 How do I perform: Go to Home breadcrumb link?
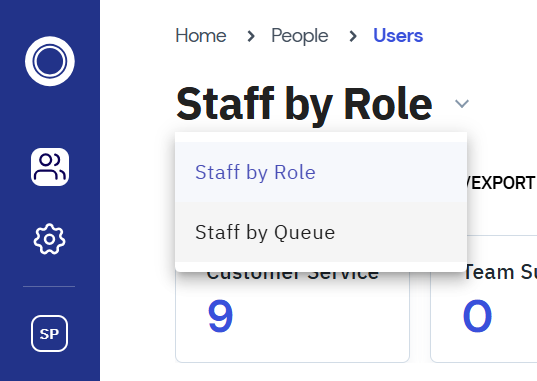[x=201, y=36]
